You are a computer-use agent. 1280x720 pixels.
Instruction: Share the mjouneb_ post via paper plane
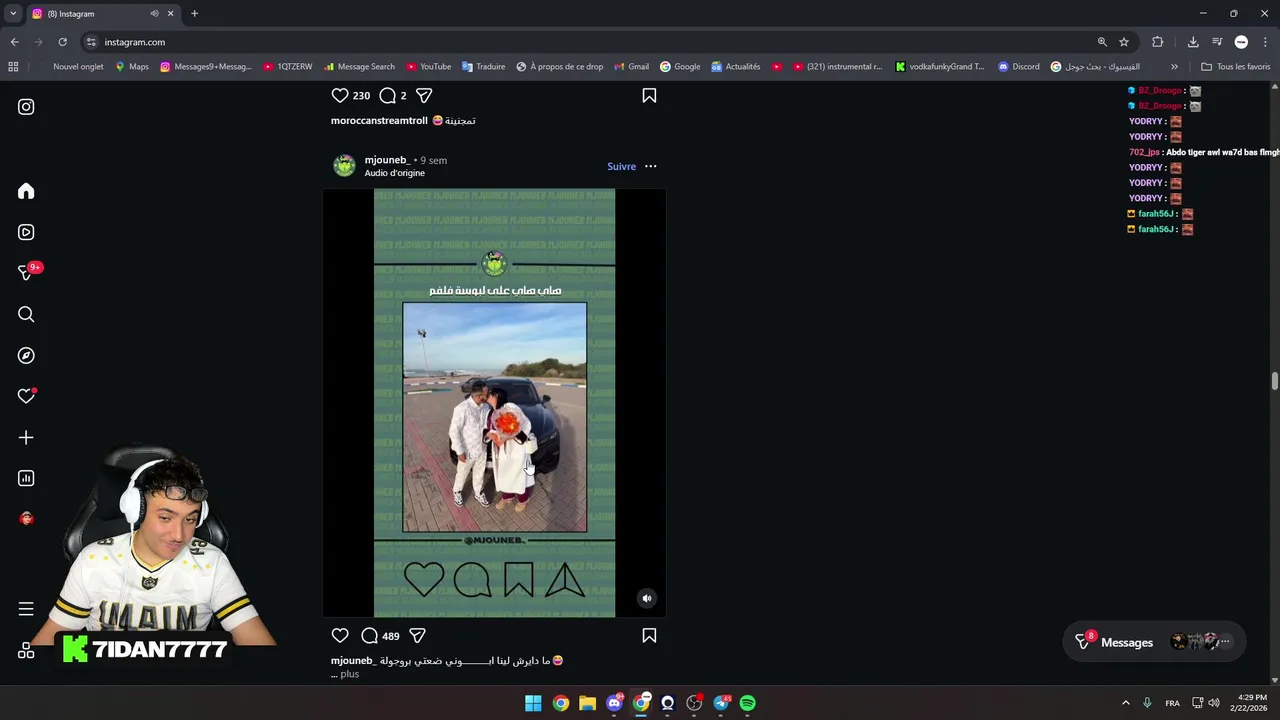click(418, 635)
